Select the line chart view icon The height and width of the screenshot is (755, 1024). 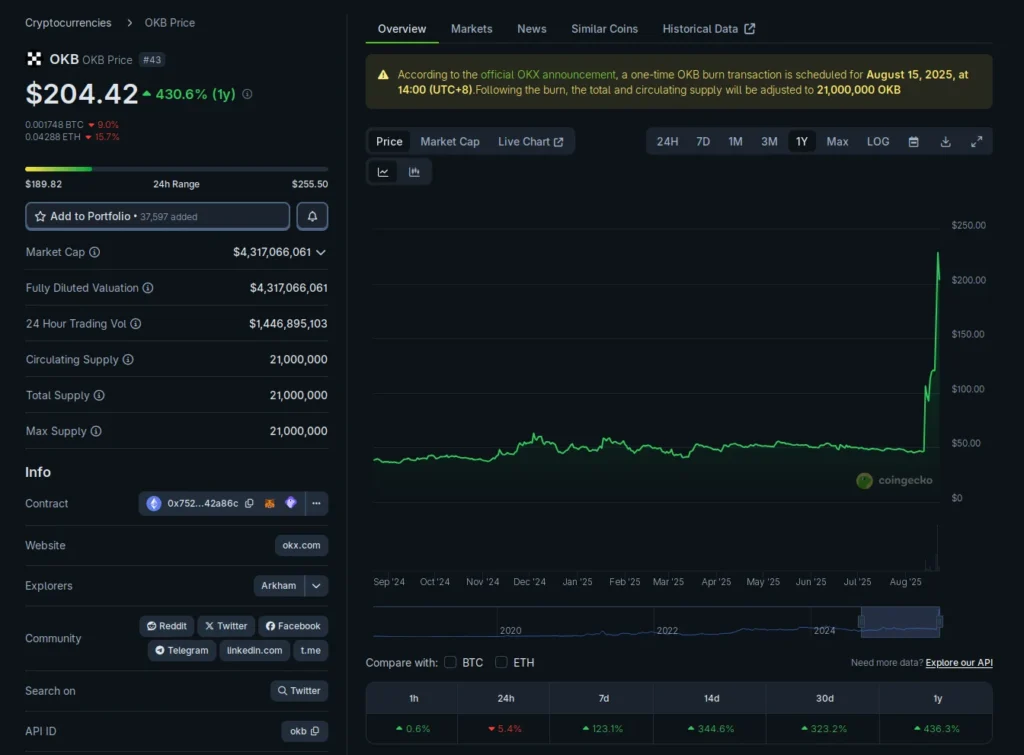coord(383,172)
